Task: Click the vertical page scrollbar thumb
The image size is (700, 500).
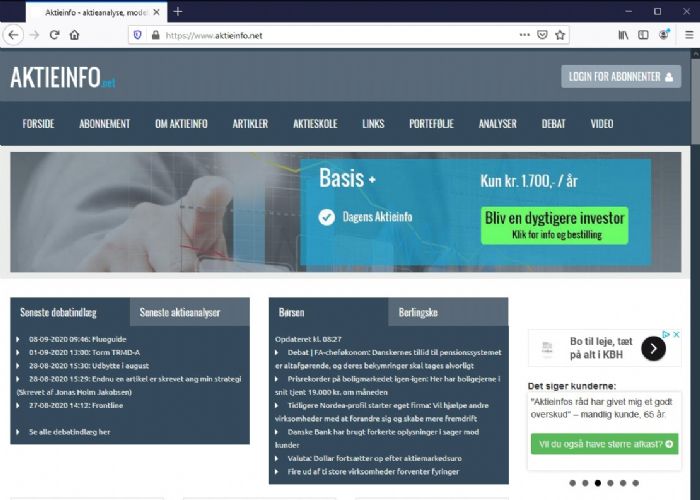Action: coord(696,102)
